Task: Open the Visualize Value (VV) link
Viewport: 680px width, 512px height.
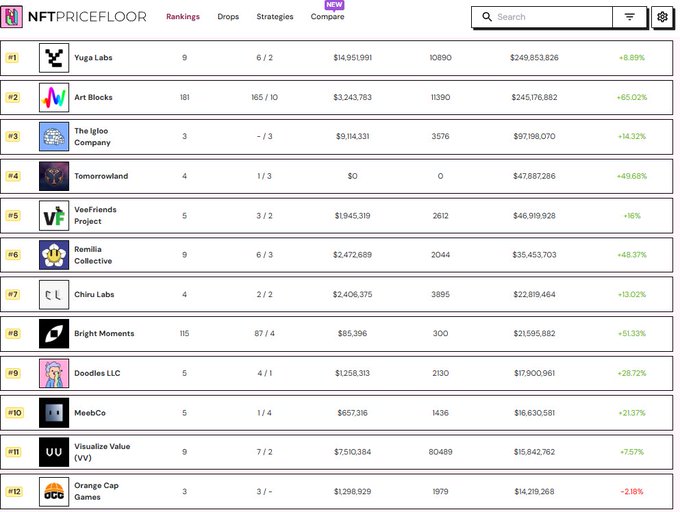Action: (102, 452)
